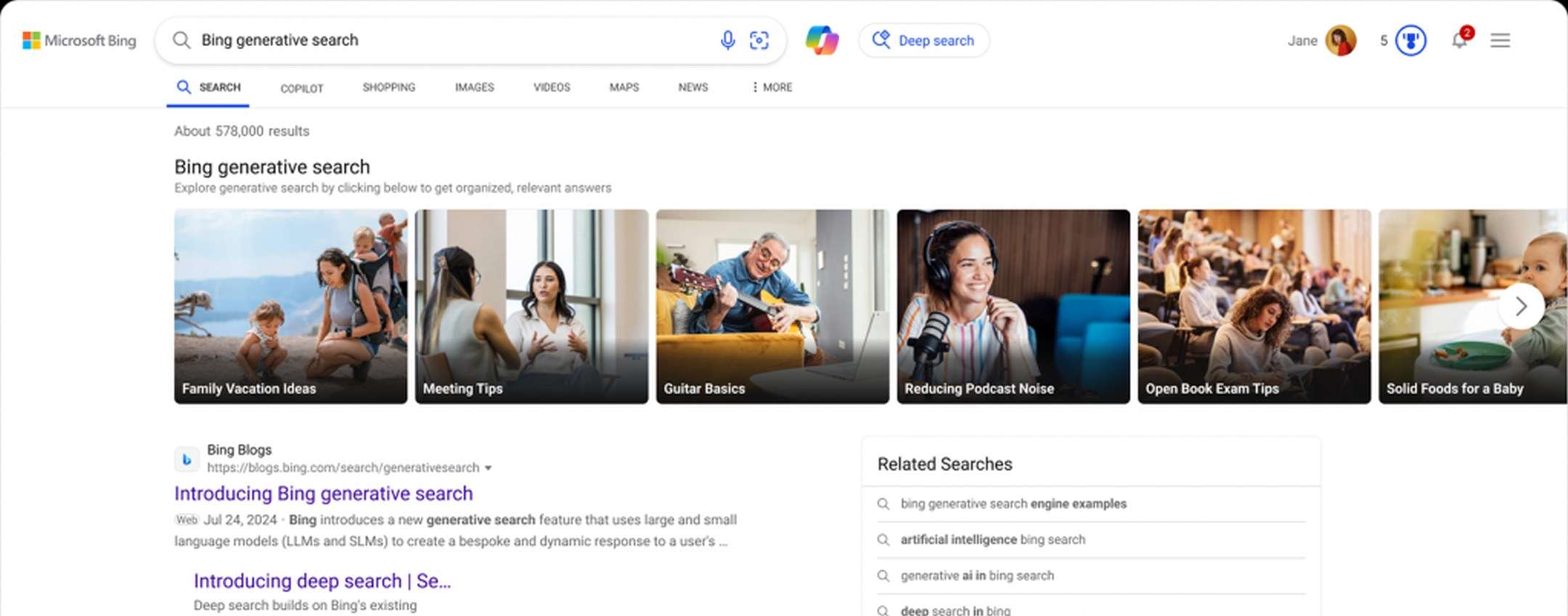Open Open Book Exam Tips card

coord(1254,307)
